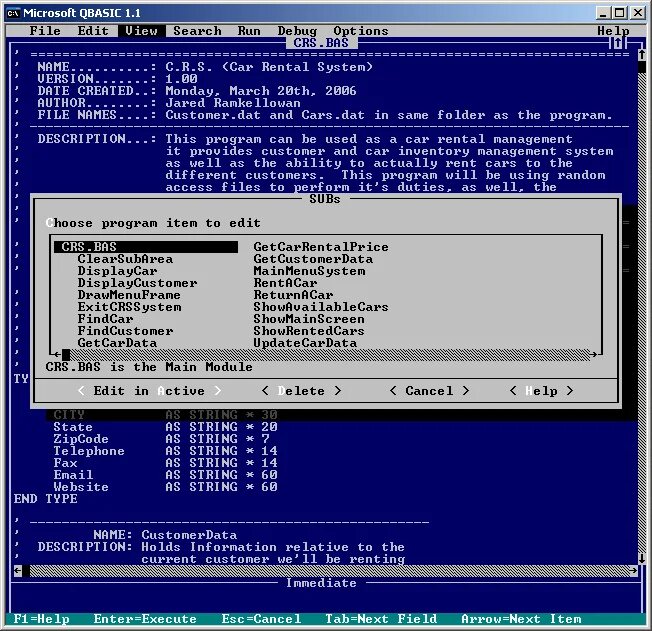
Task: Click the CRS.BAS editor title
Action: [321, 43]
